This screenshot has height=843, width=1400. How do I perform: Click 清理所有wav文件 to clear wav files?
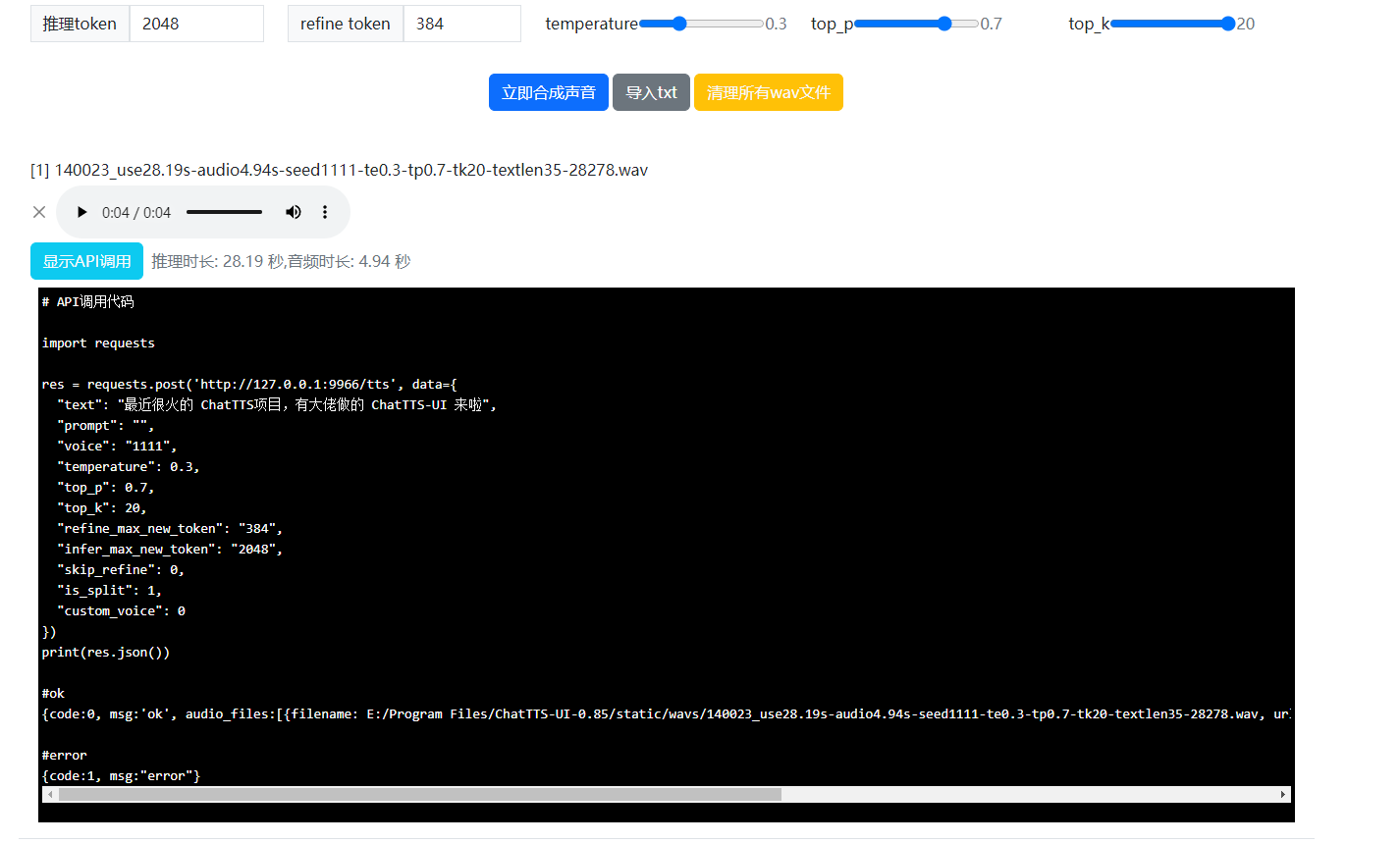(x=768, y=92)
